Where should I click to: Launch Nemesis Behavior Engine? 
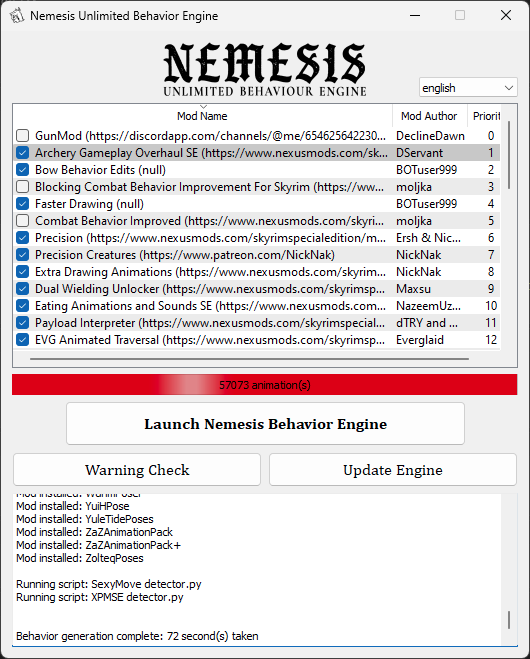coord(265,424)
